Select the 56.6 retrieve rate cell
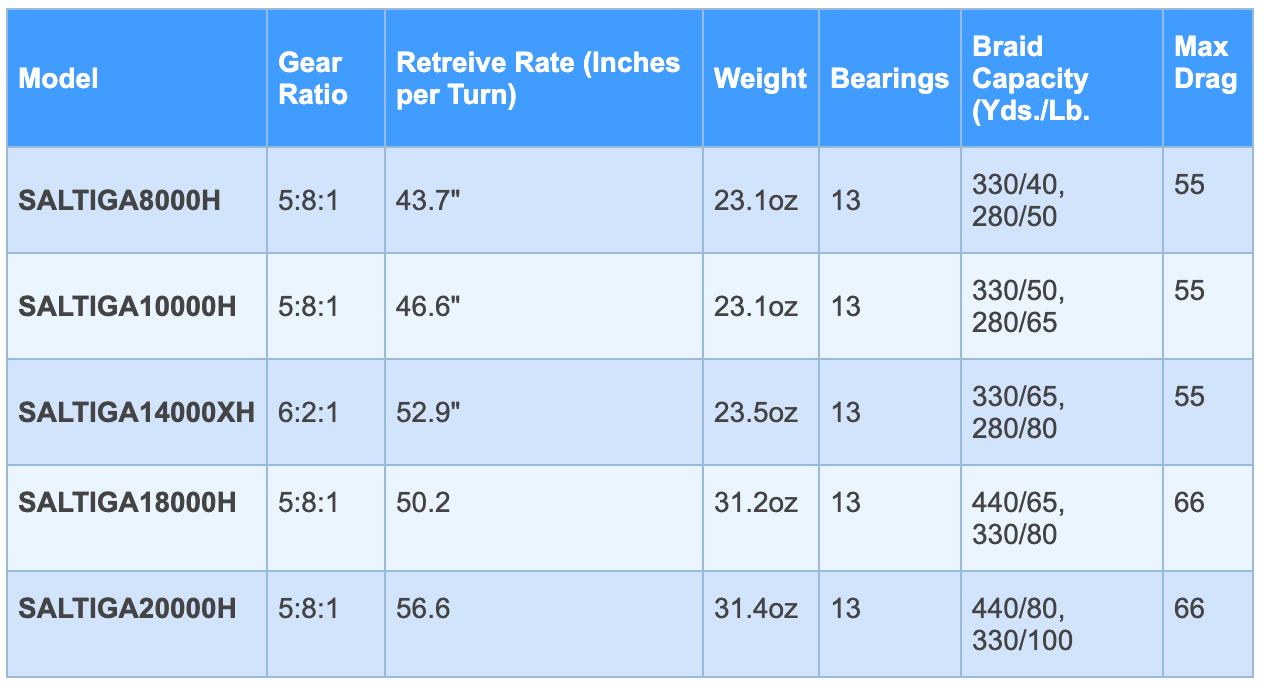Image resolution: width=1264 pixels, height=688 pixels. coord(423,608)
